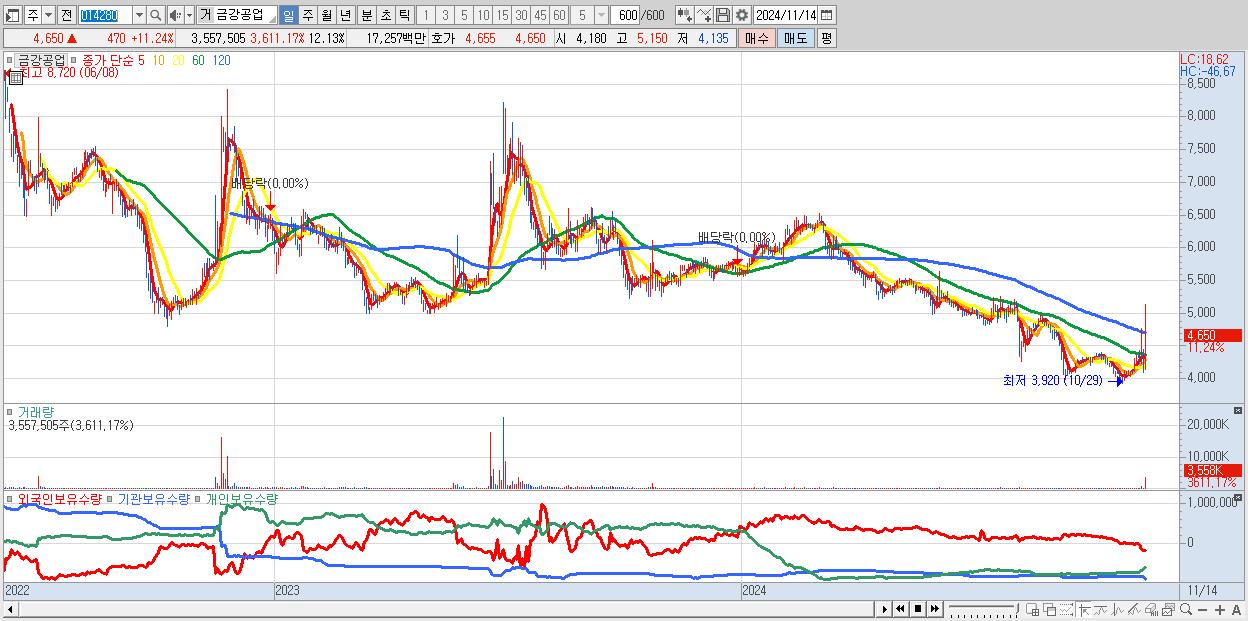Viewport: 1248px width, 621px height.
Task: Select the 일 (daily) period button
Action: [288, 15]
